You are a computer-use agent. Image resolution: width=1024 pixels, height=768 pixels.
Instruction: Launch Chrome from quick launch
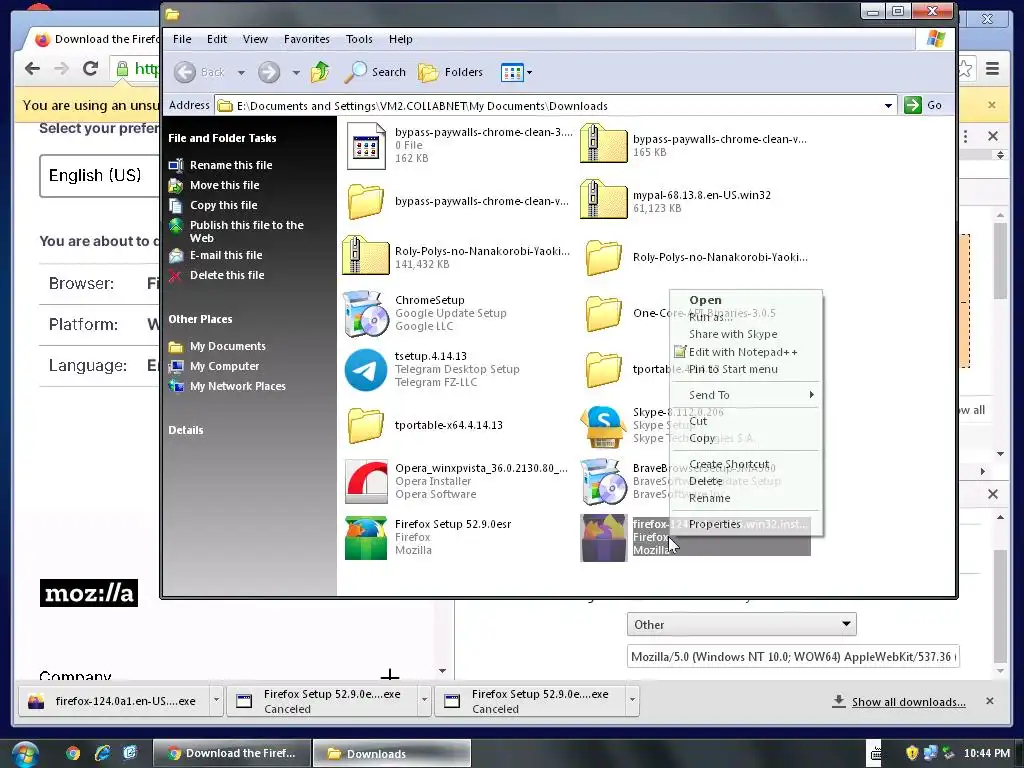[x=72, y=754]
